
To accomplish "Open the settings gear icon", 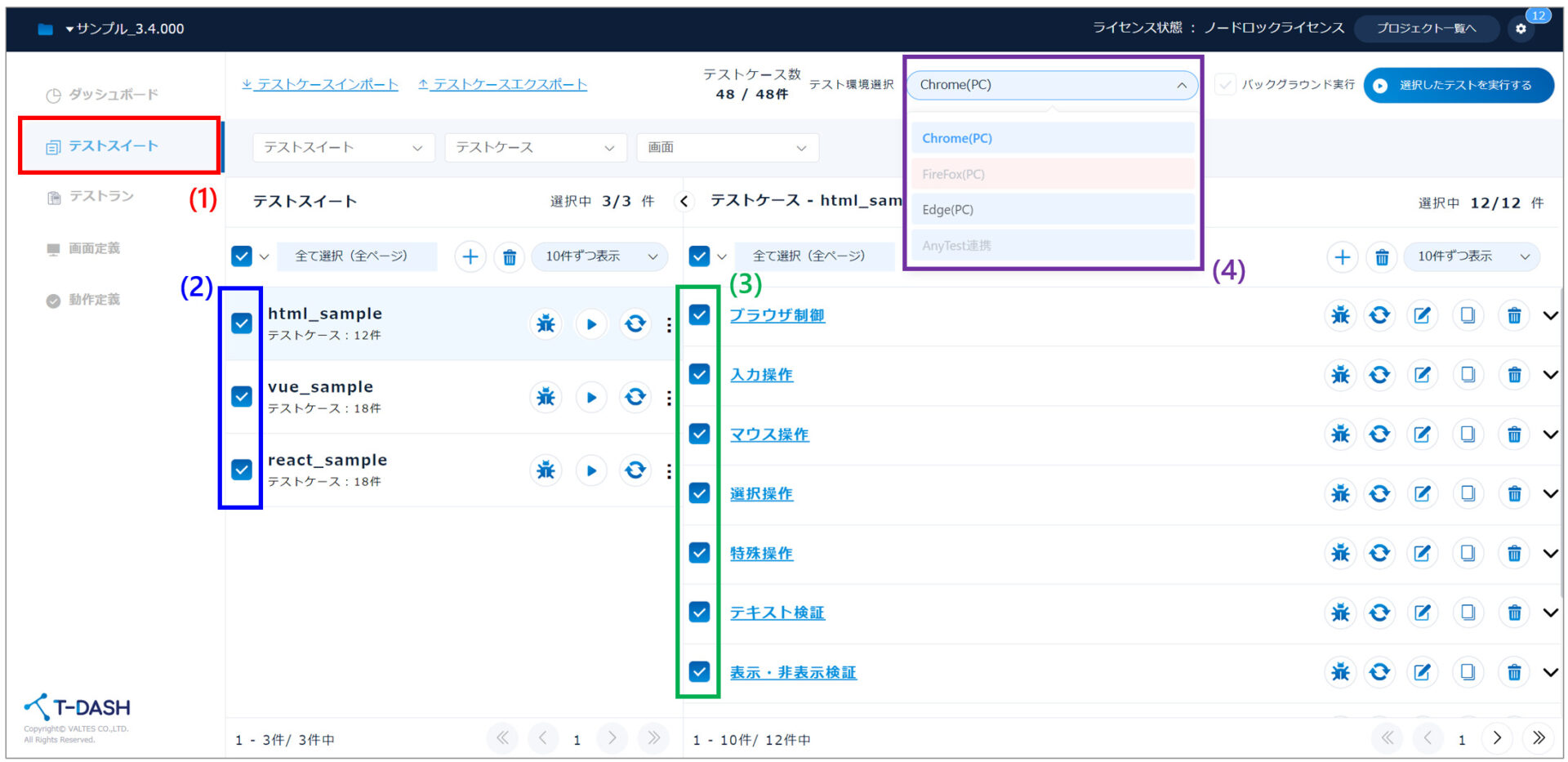I will pos(1521,29).
